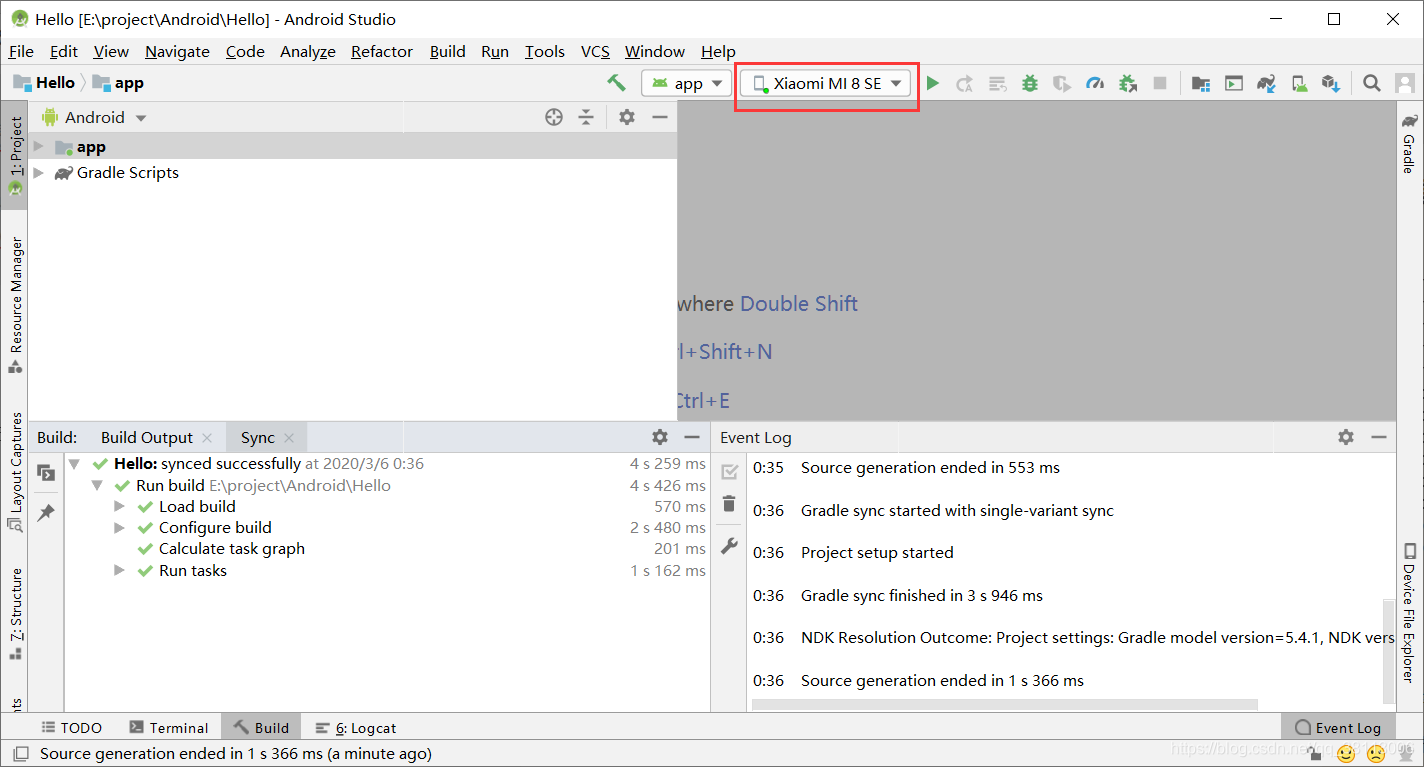Hide the Build panel with minus icon
1424x767 pixels.
pyautogui.click(x=692, y=437)
